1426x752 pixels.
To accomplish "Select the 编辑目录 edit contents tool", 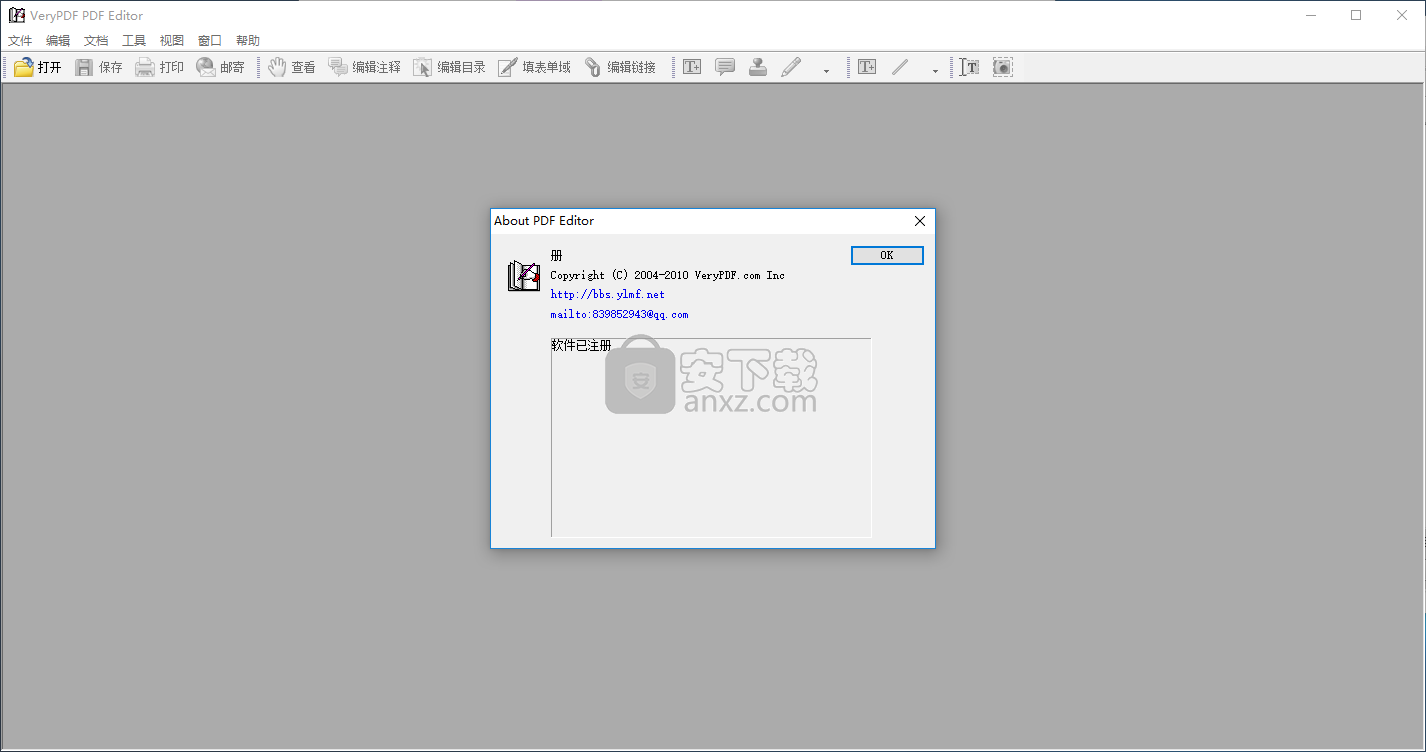I will [449, 67].
